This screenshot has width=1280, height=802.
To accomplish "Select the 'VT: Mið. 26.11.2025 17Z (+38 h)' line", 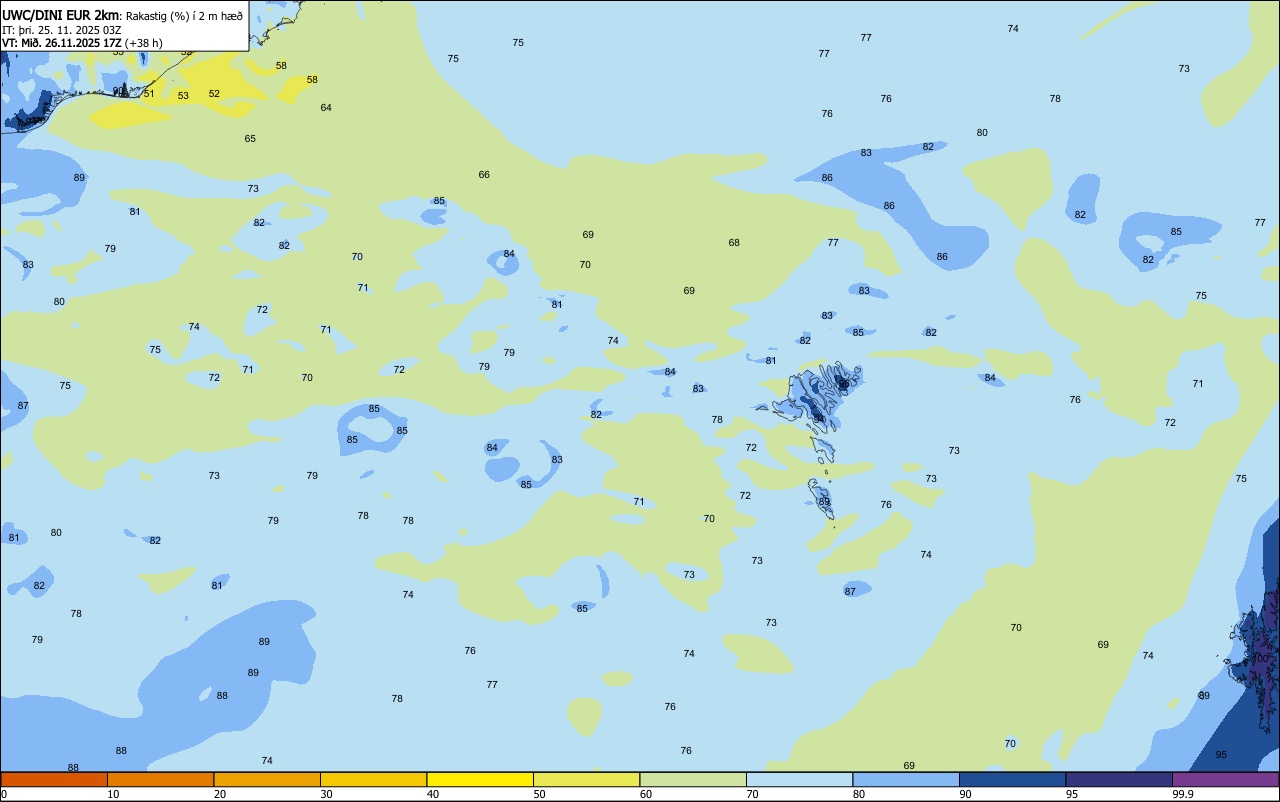I will point(82,43).
